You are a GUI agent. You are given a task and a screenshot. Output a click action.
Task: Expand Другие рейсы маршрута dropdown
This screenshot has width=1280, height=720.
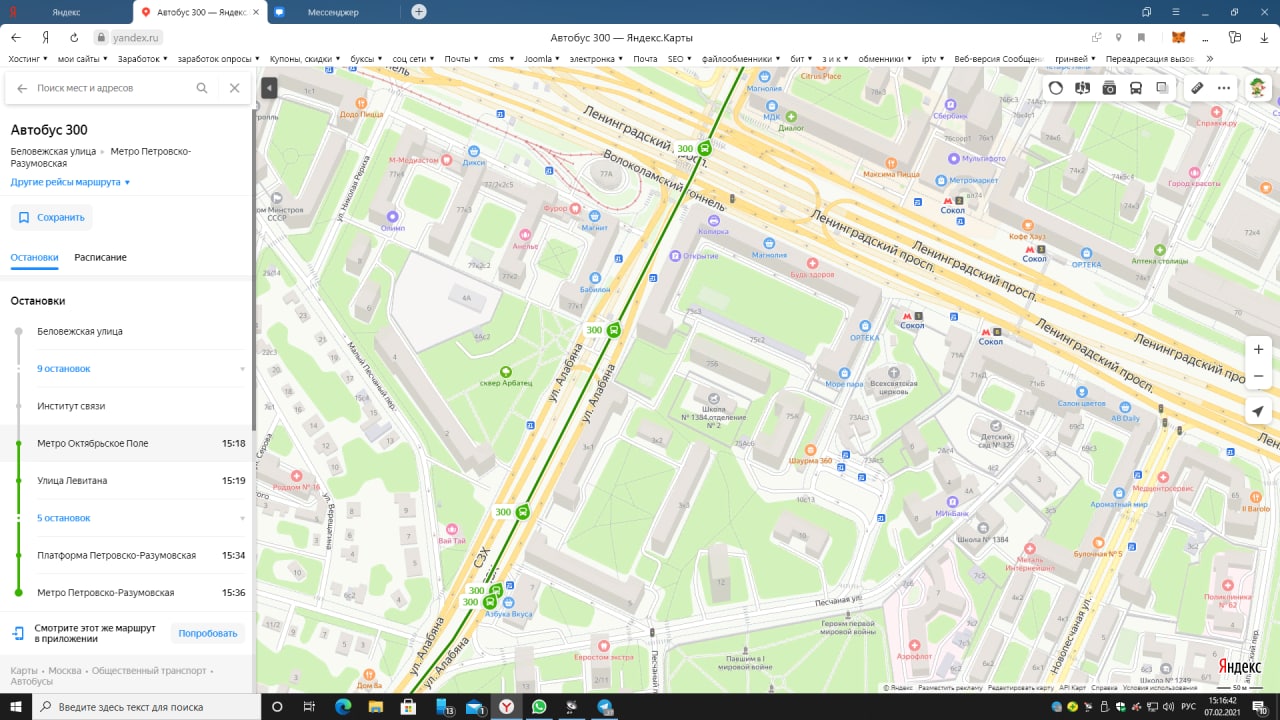[x=71, y=182]
